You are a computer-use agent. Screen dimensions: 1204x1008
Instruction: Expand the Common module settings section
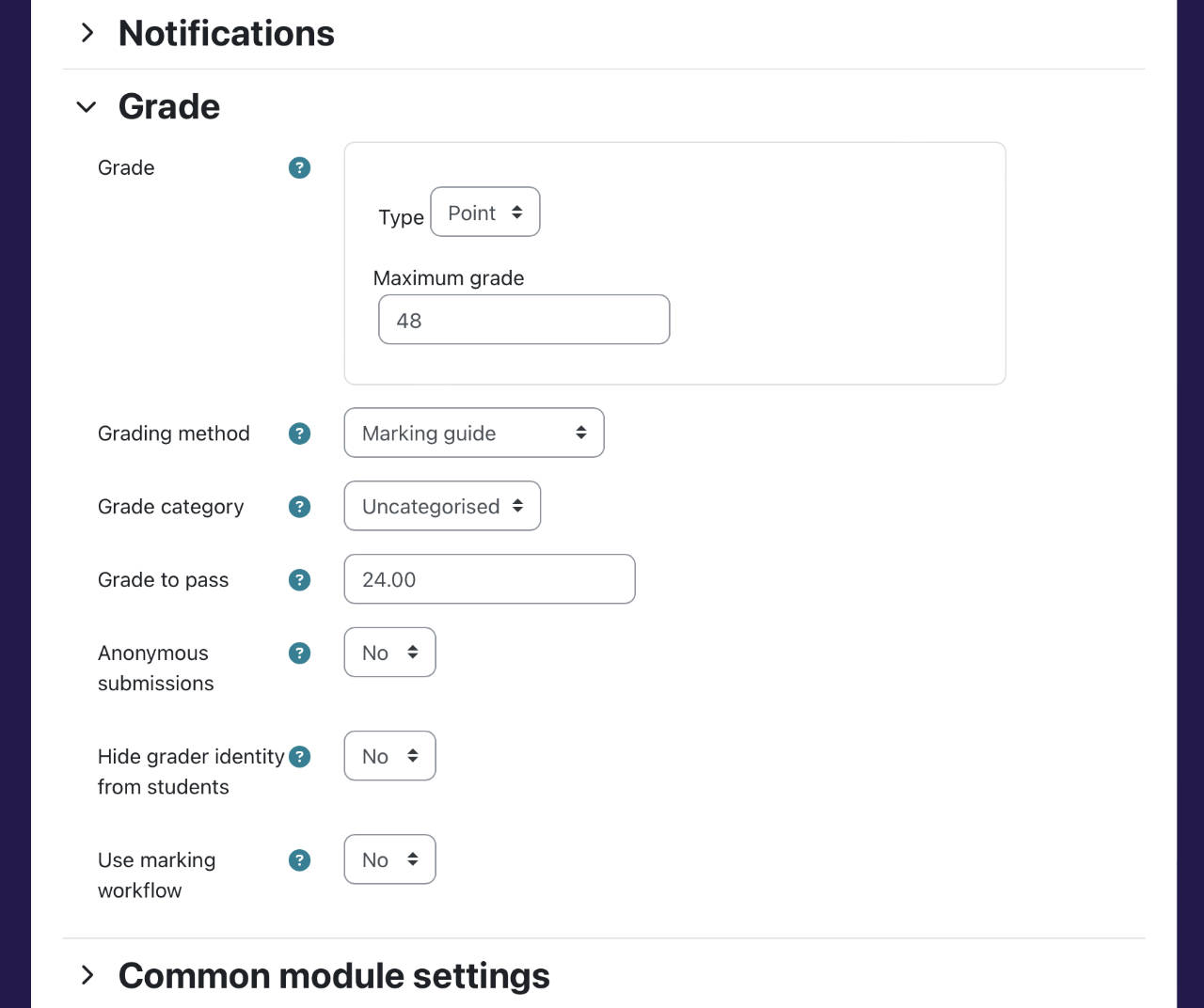pyautogui.click(x=87, y=975)
